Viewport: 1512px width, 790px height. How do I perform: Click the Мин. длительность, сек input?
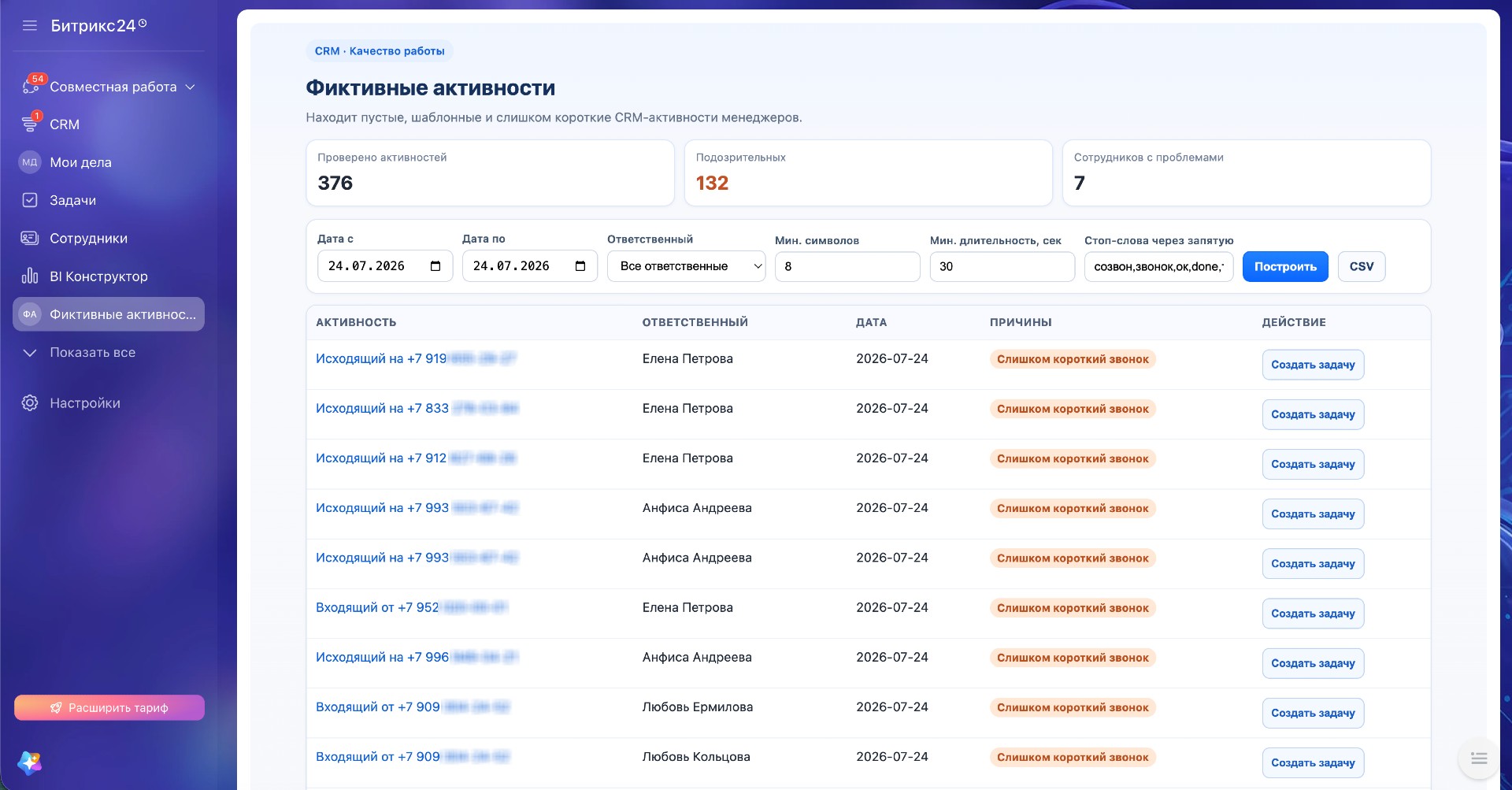click(1002, 266)
